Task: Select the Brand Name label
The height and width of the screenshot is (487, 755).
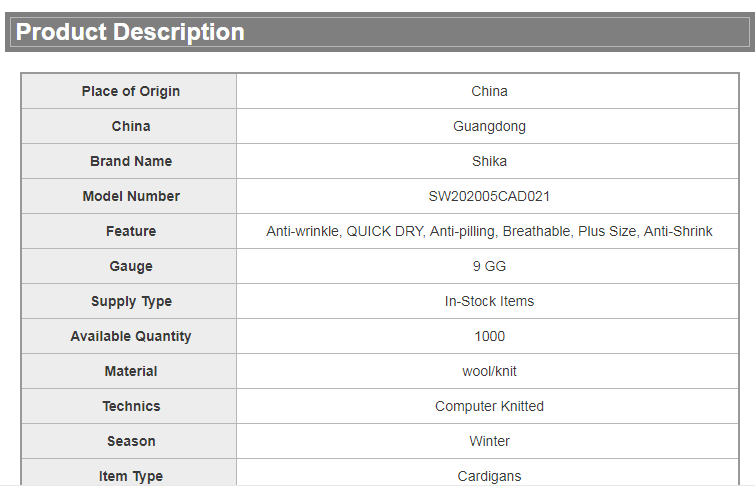Action: [x=131, y=161]
